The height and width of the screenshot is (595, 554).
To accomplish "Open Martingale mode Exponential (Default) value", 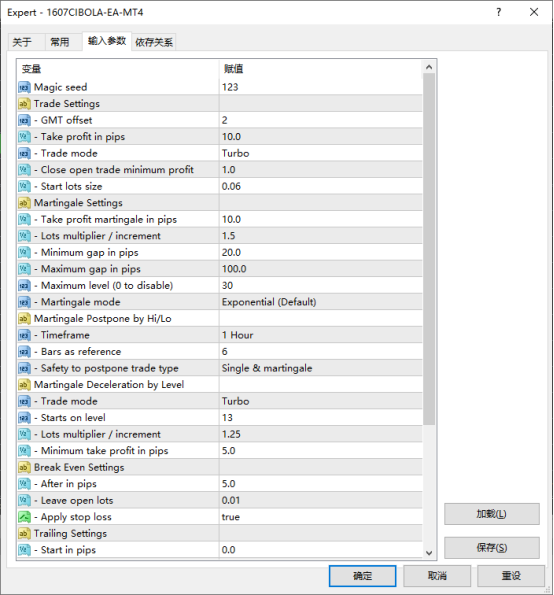I will click(321, 302).
